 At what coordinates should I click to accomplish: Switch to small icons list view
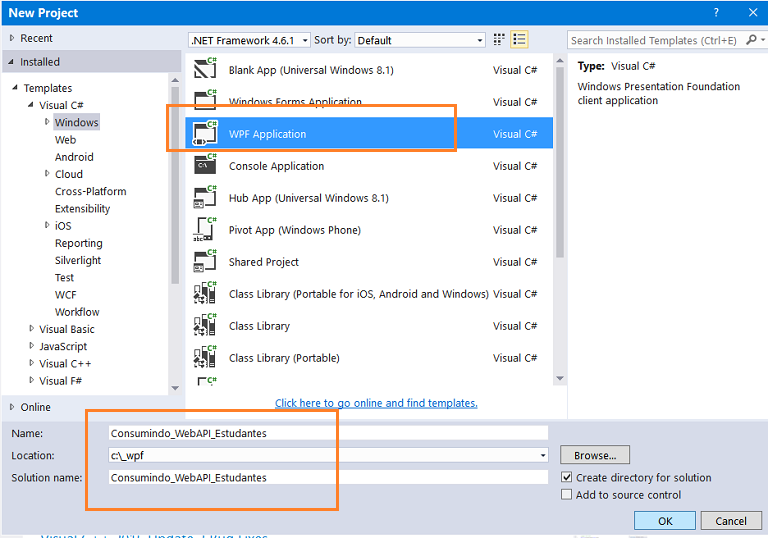519,40
